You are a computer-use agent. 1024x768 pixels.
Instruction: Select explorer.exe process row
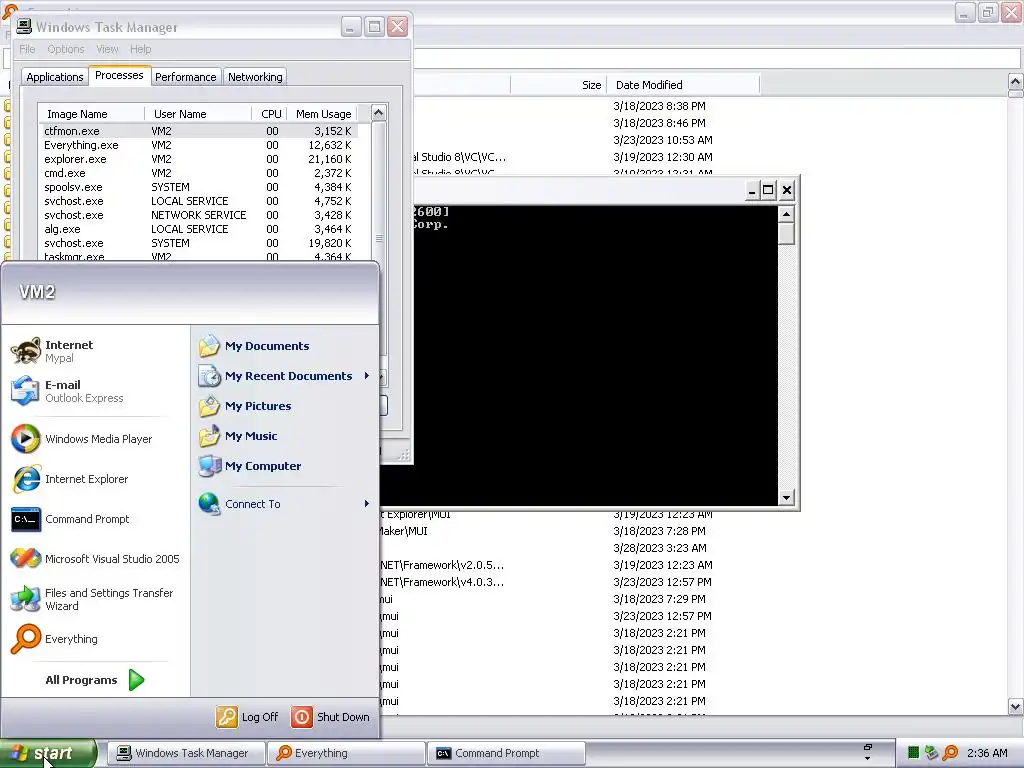199,159
